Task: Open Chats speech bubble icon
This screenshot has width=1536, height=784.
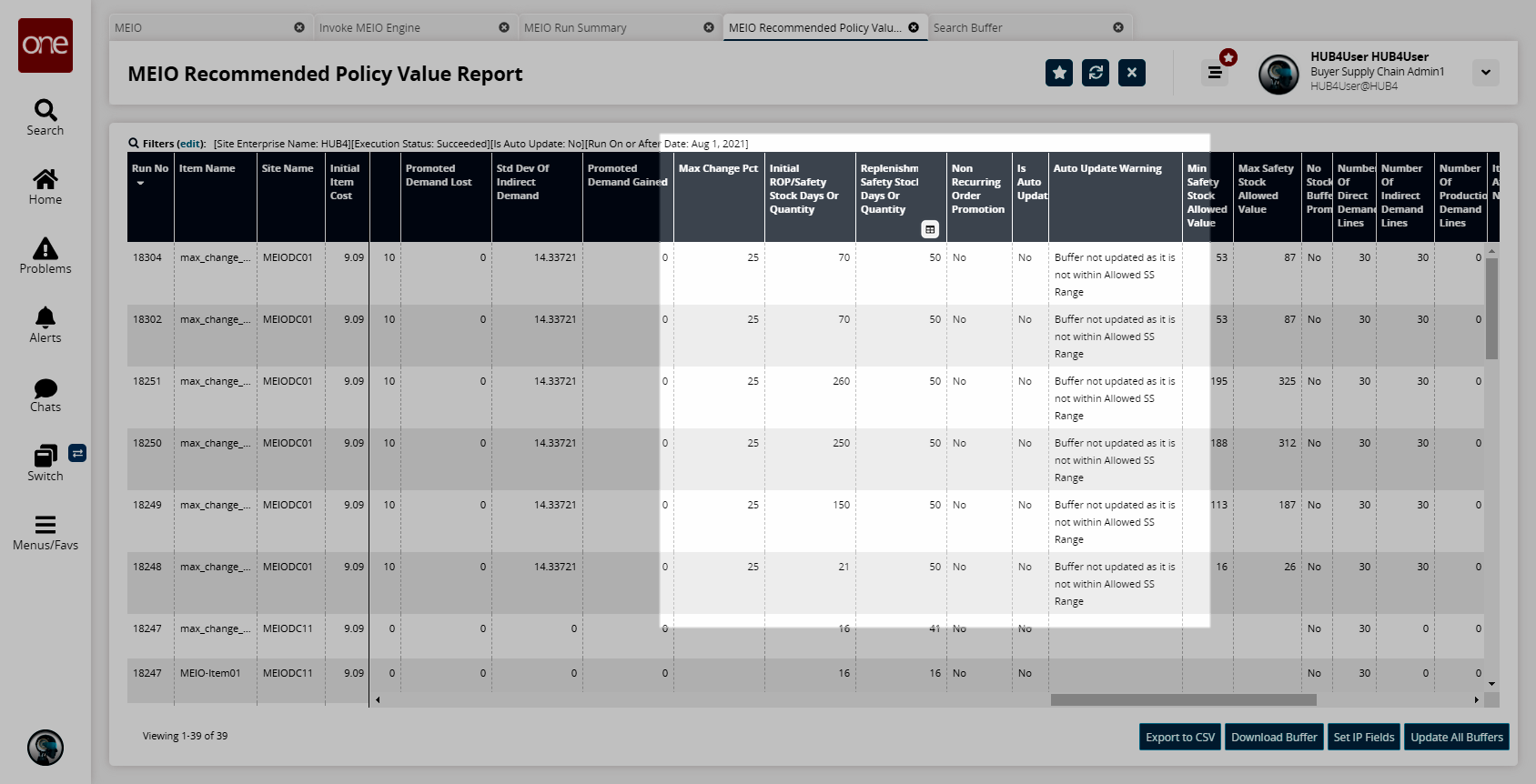Action: [45, 388]
